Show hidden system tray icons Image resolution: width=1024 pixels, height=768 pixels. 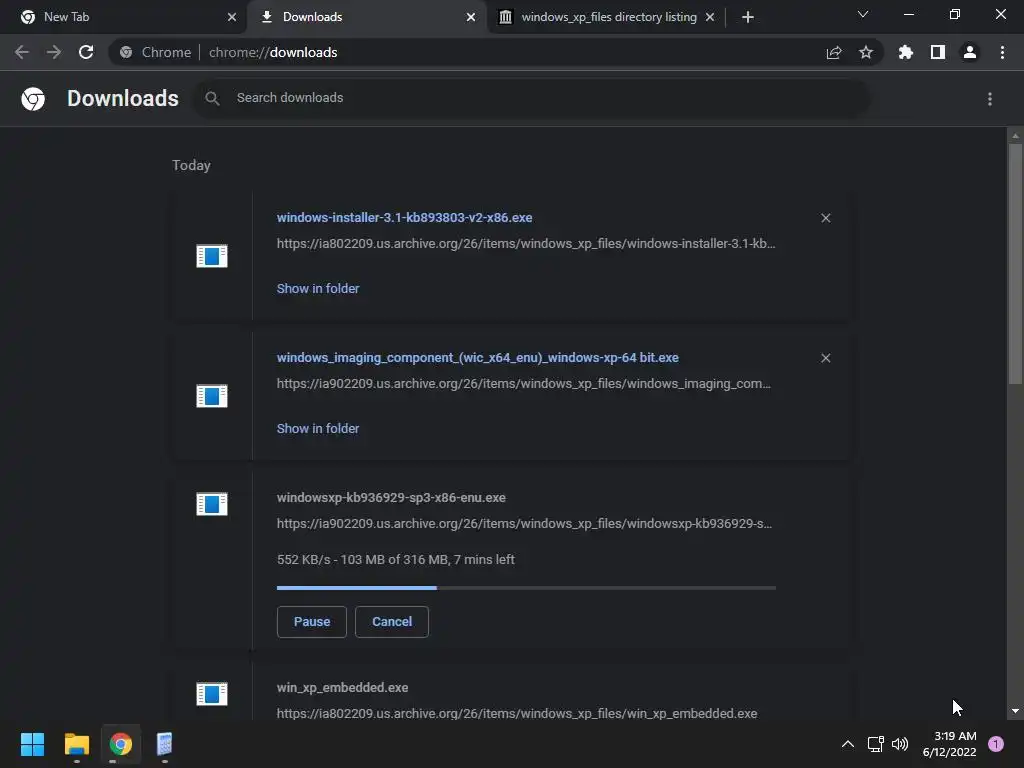pos(848,744)
